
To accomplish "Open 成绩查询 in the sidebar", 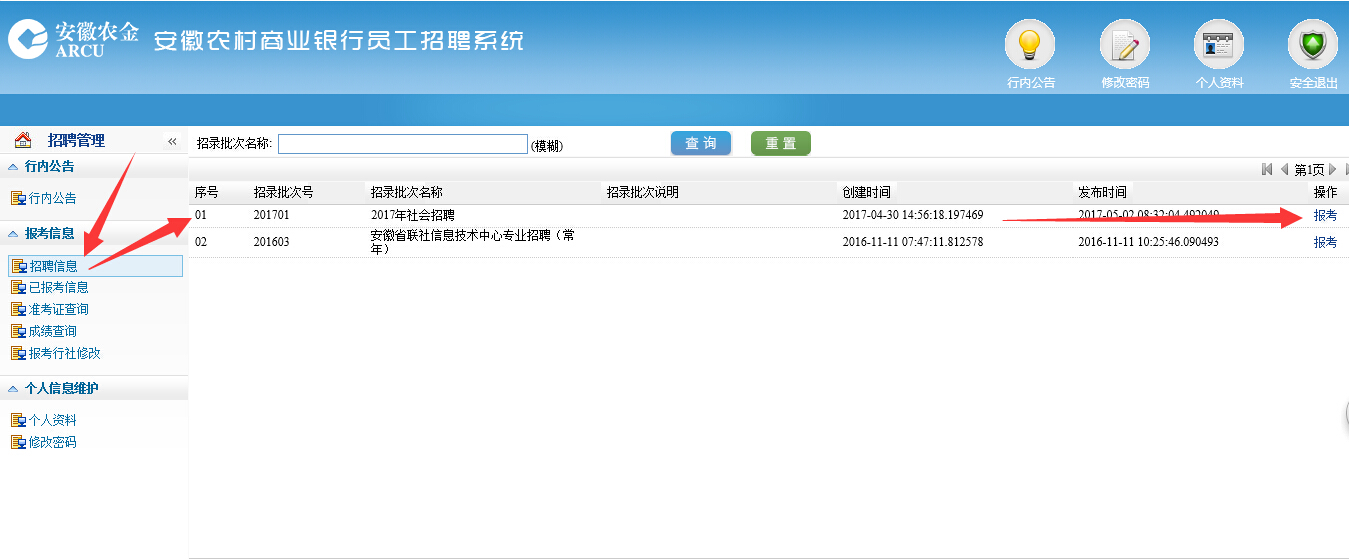I will pos(52,331).
